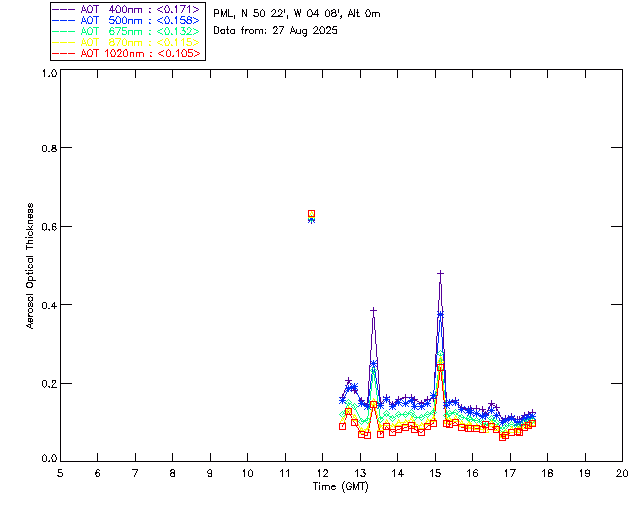The width and height of the screenshot is (640, 512).
Task: Click the AOT 675nm green legend entry
Action: coord(127,31)
